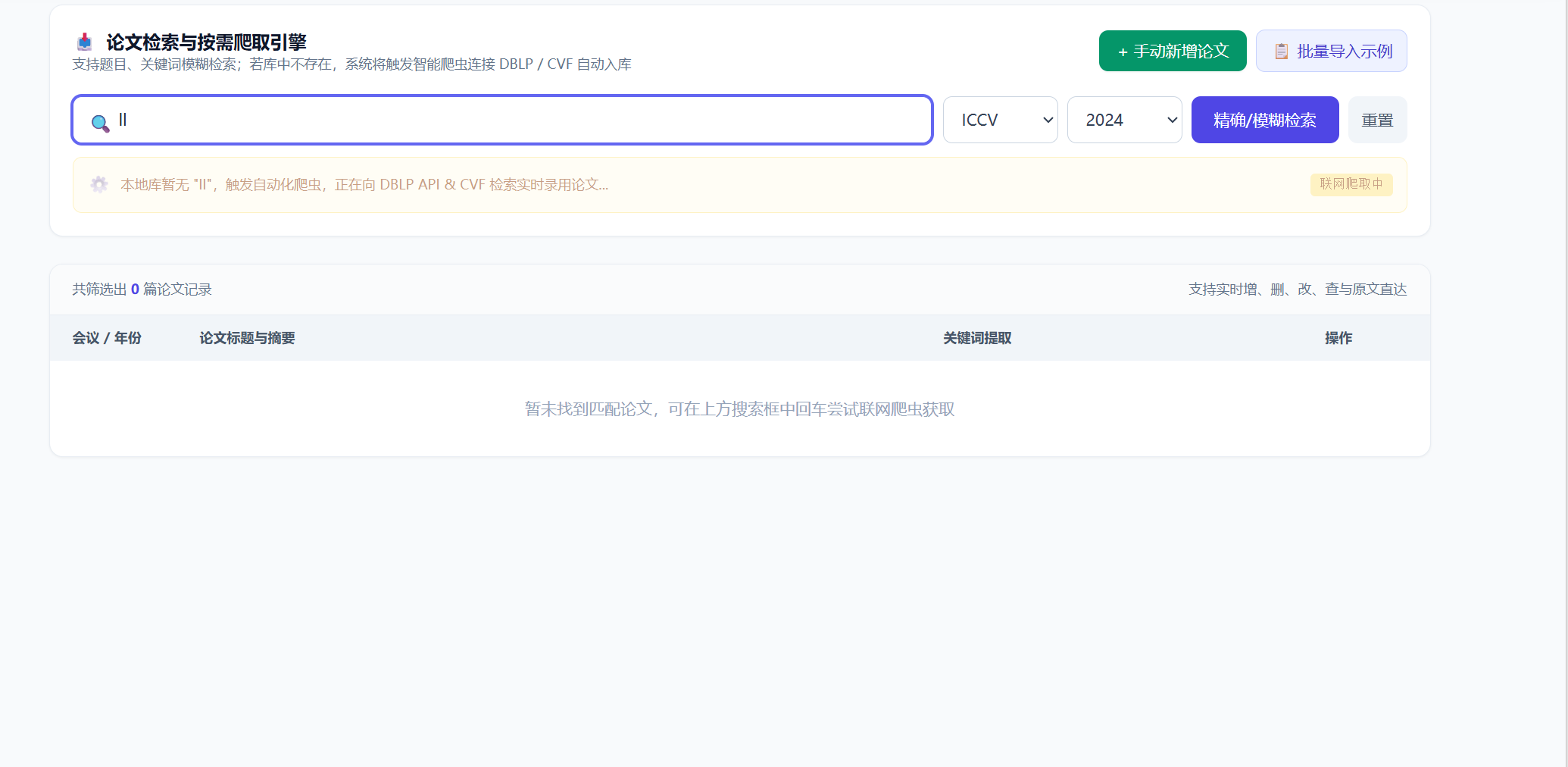Click the clipboard icon on 批量导入示例 button
Viewport: 1568px width, 767px height.
coord(1281,52)
